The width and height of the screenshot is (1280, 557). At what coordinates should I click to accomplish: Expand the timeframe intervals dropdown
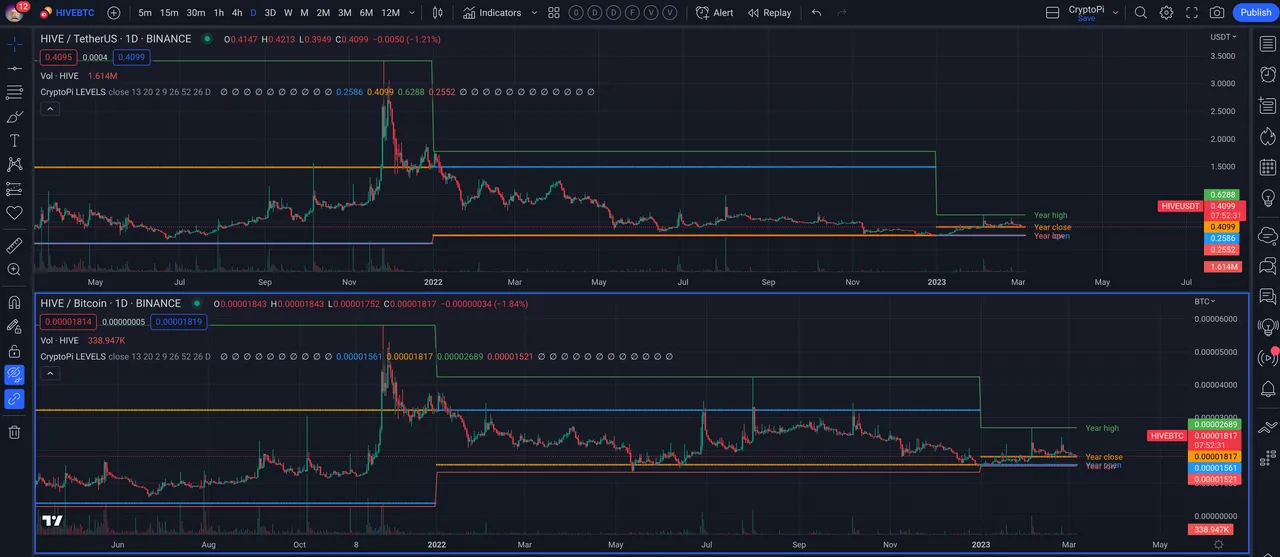click(412, 13)
